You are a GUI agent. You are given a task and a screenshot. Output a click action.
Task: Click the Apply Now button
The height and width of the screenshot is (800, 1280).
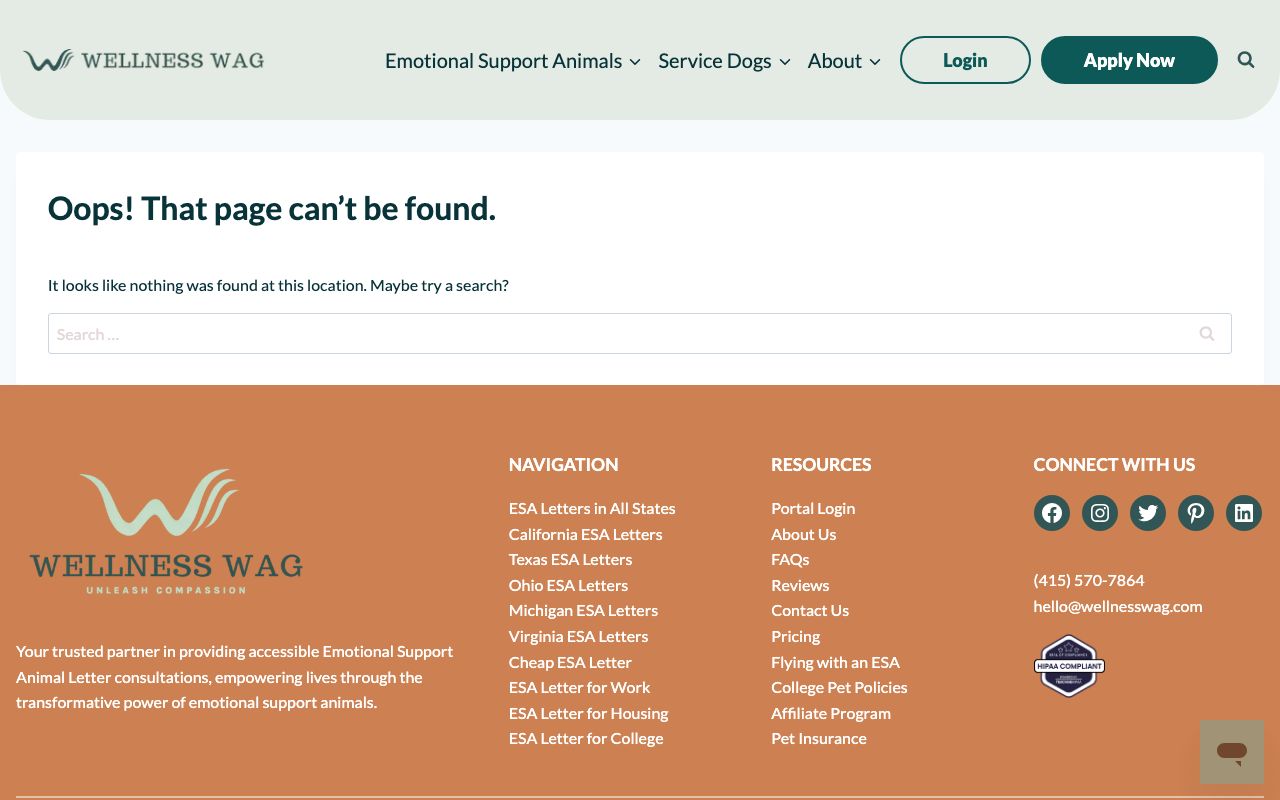point(1128,60)
